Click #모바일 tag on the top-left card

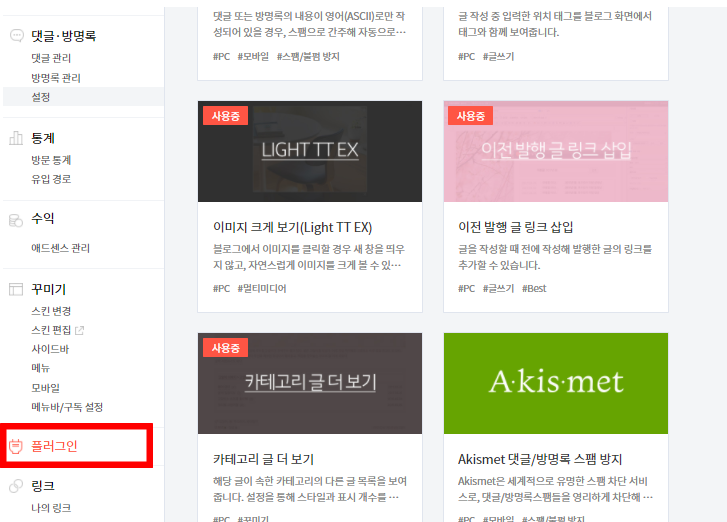pyautogui.click(x=253, y=57)
